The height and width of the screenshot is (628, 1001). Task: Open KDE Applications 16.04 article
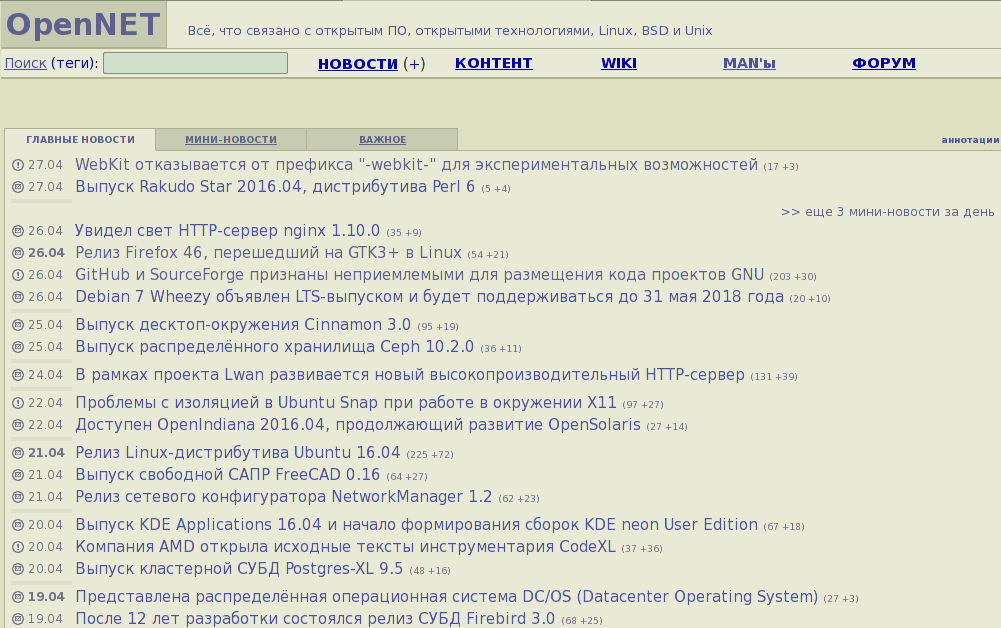416,525
